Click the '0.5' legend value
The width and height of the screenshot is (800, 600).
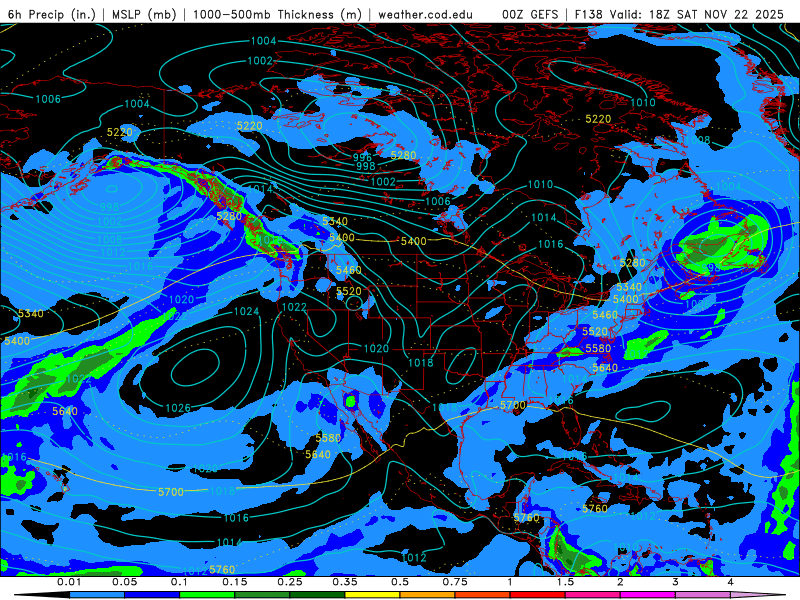400,582
